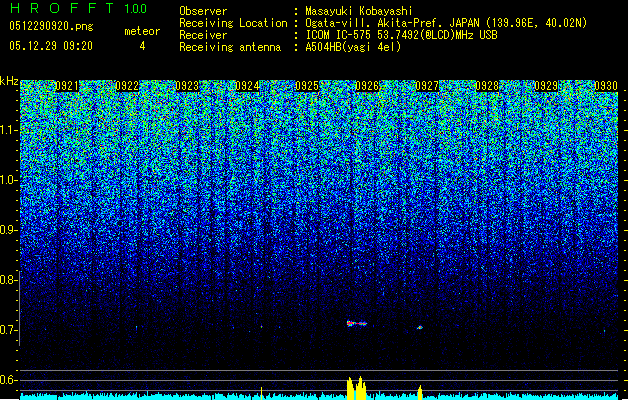Viewport: 629px width, 400px height.
Task: Click the 1.0 frequency axis label
Action: point(8,180)
